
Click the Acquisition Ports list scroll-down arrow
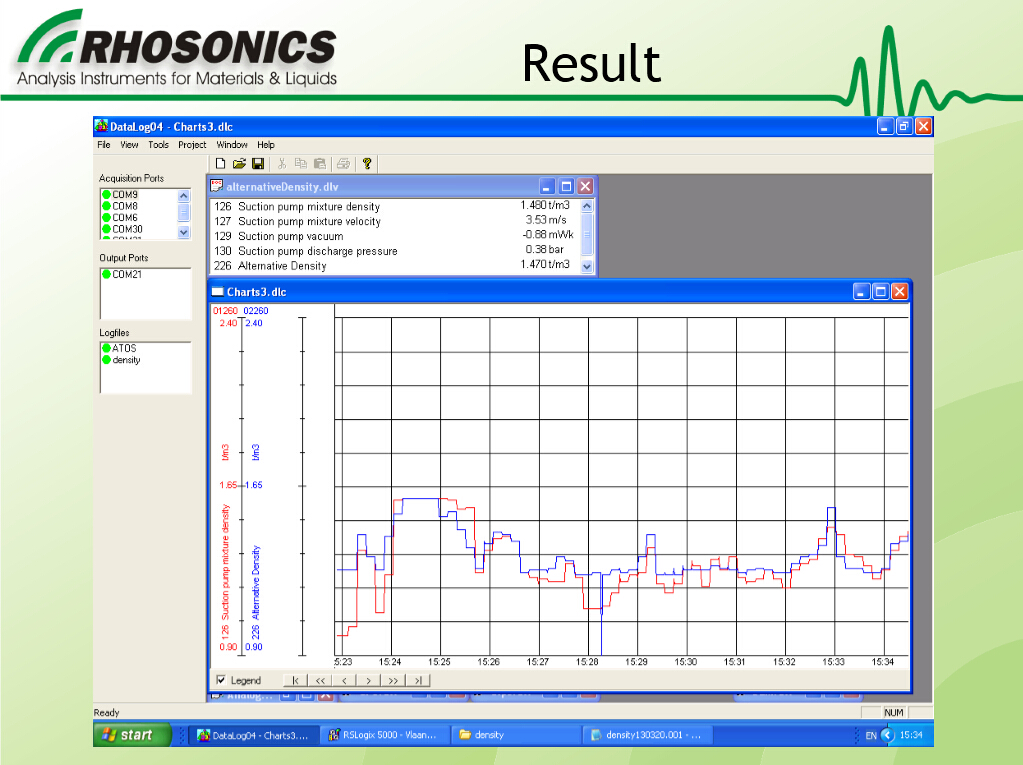coord(183,232)
